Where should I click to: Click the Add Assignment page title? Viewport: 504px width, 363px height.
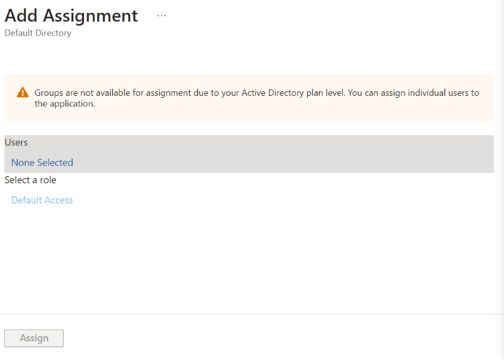point(71,16)
